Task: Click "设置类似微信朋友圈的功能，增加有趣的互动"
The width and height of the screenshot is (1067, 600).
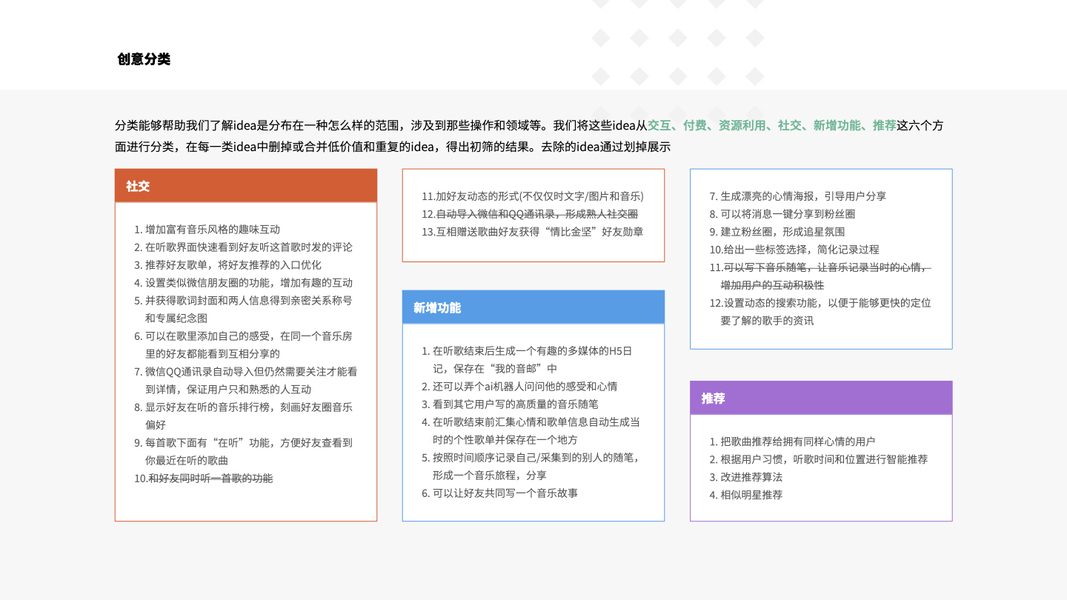Action: tap(243, 282)
